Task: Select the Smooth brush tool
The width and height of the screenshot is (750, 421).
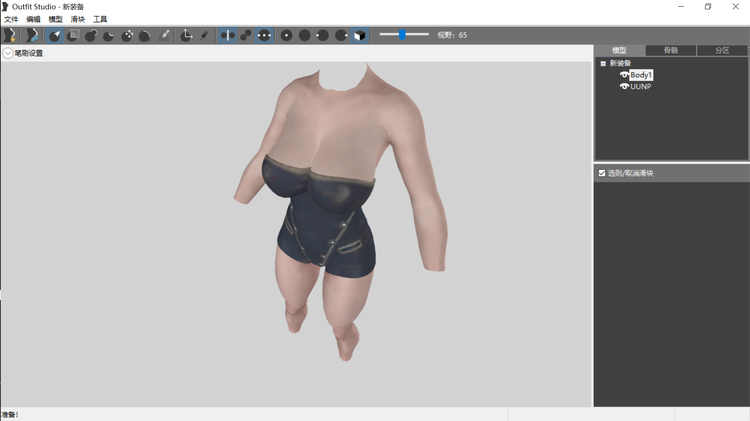Action: point(145,35)
